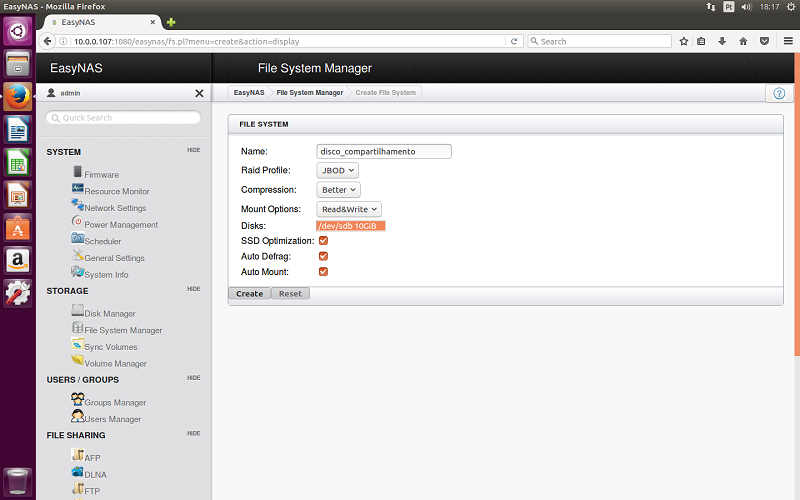Open Volume Manager page
This screenshot has width=800, height=500.
pyautogui.click(x=115, y=364)
